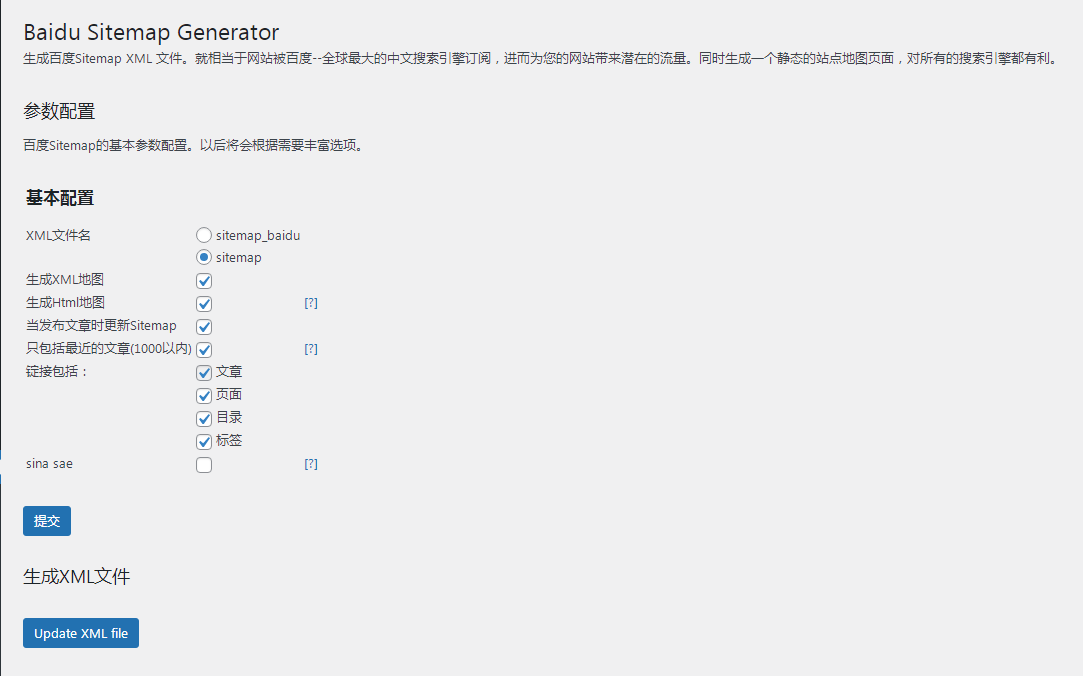Image resolution: width=1083 pixels, height=676 pixels.
Task: Click the 只包括最近的文章(1000以内) label text
Action: [x=109, y=349]
